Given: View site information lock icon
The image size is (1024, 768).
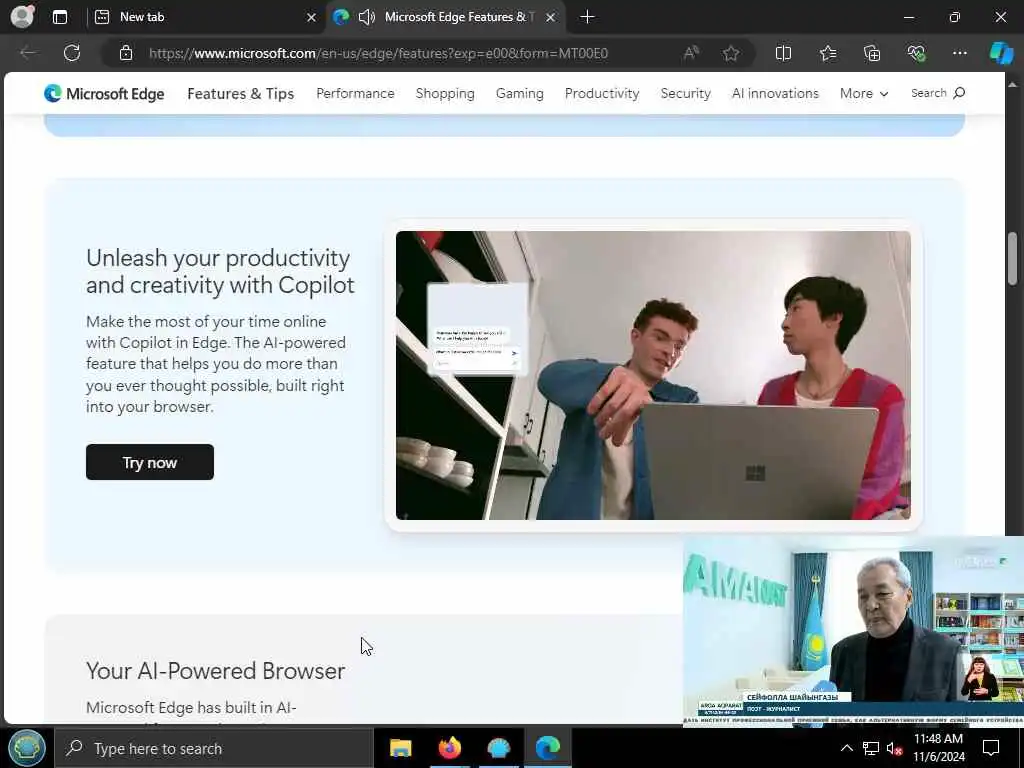Looking at the screenshot, I should point(126,53).
